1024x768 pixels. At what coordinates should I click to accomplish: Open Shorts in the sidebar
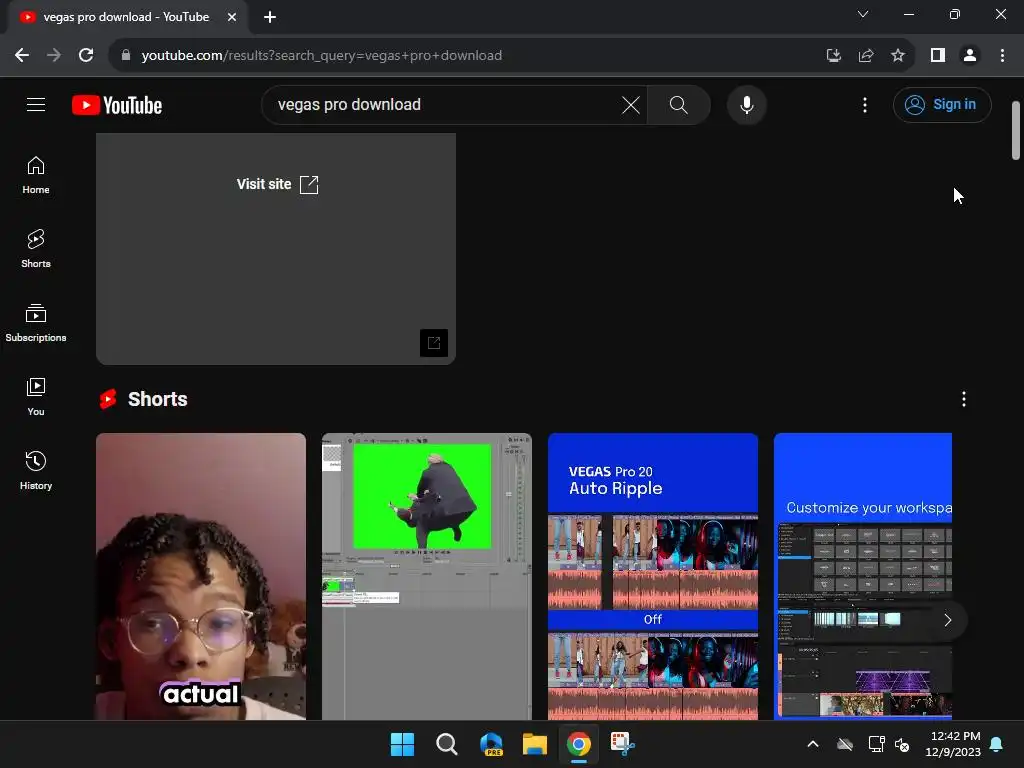point(36,249)
